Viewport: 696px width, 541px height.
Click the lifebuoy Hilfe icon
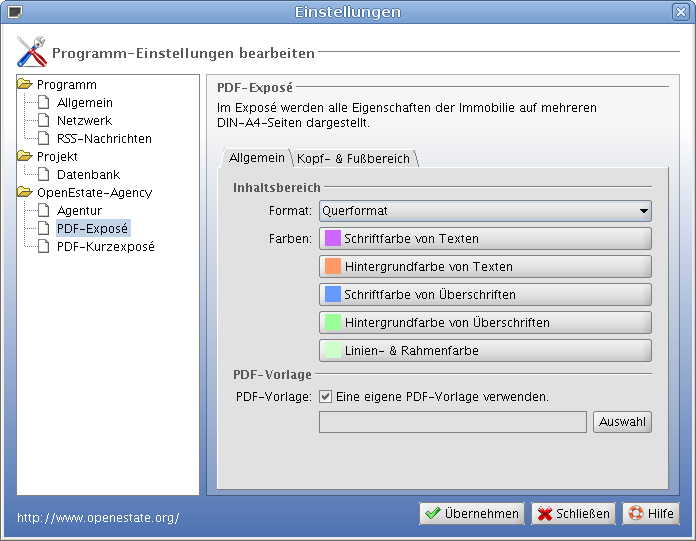tap(634, 514)
